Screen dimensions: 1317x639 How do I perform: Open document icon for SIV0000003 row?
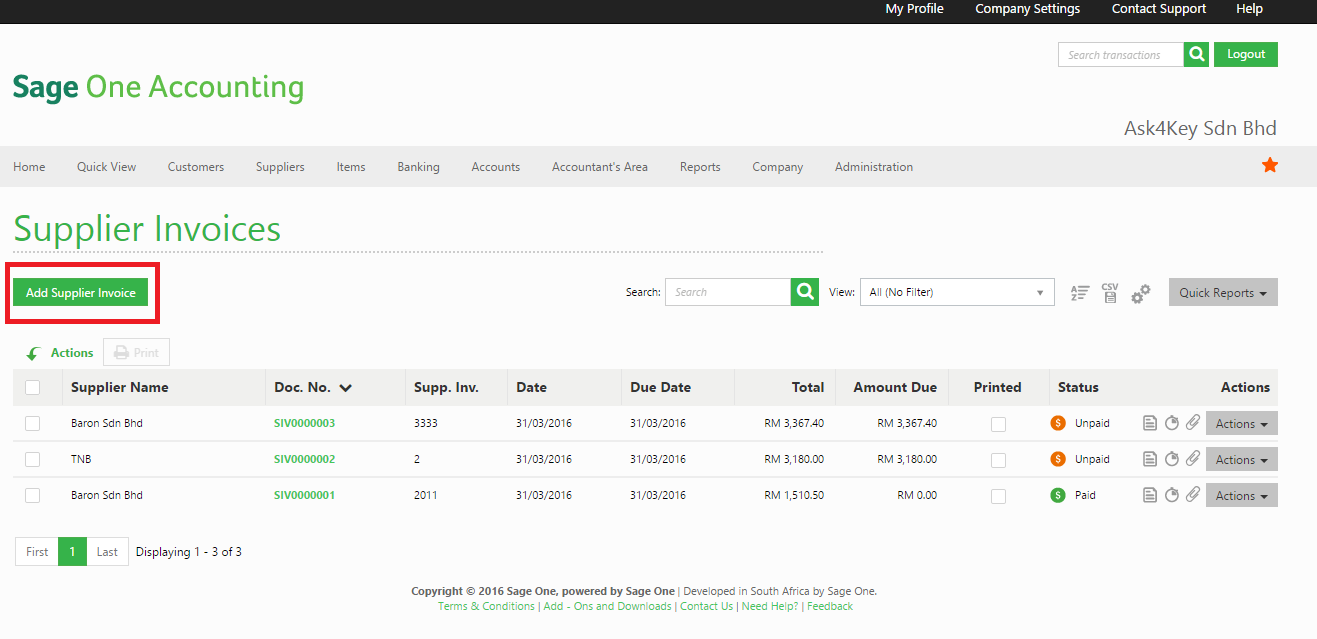(x=1150, y=423)
